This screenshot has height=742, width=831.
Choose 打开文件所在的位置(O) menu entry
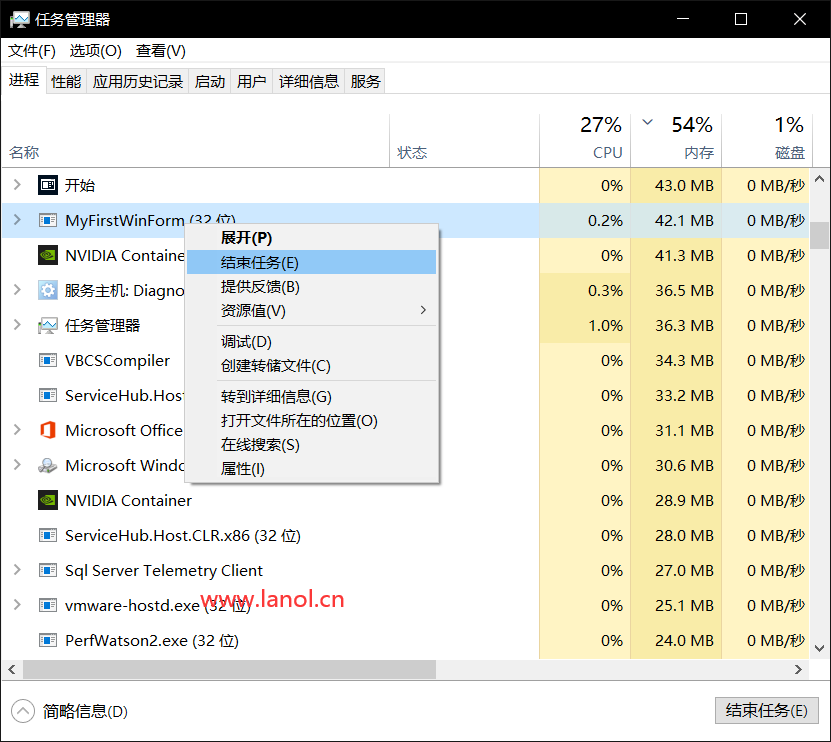click(311, 421)
